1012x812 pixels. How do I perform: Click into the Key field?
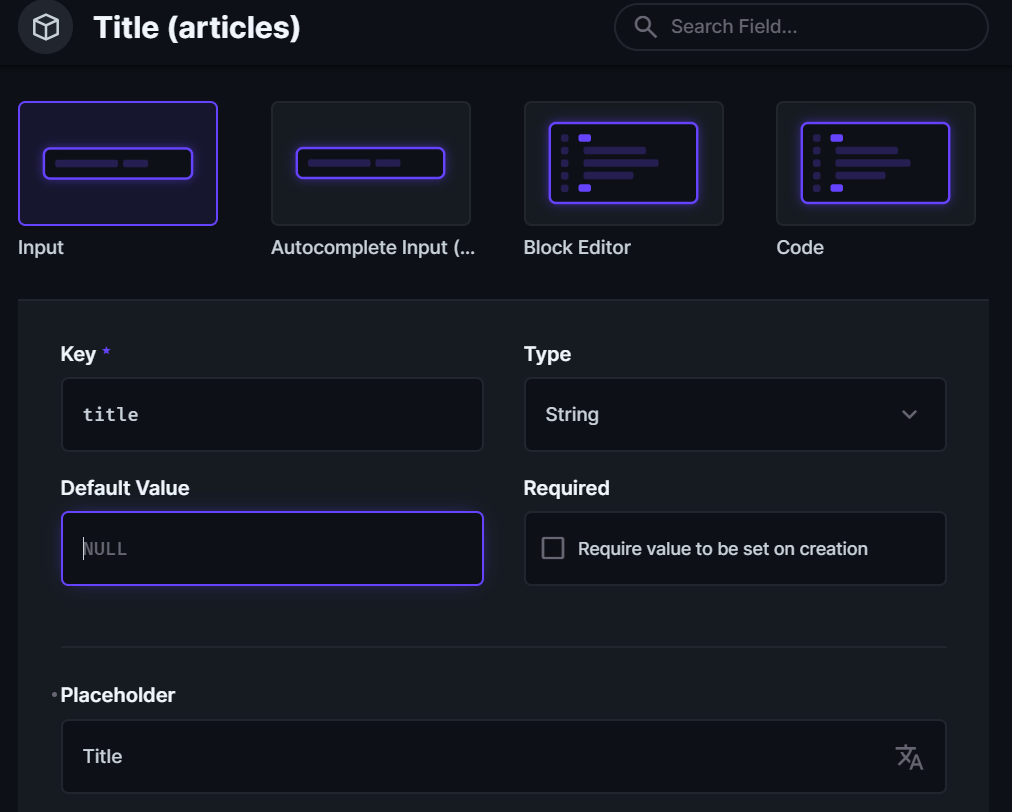click(272, 414)
